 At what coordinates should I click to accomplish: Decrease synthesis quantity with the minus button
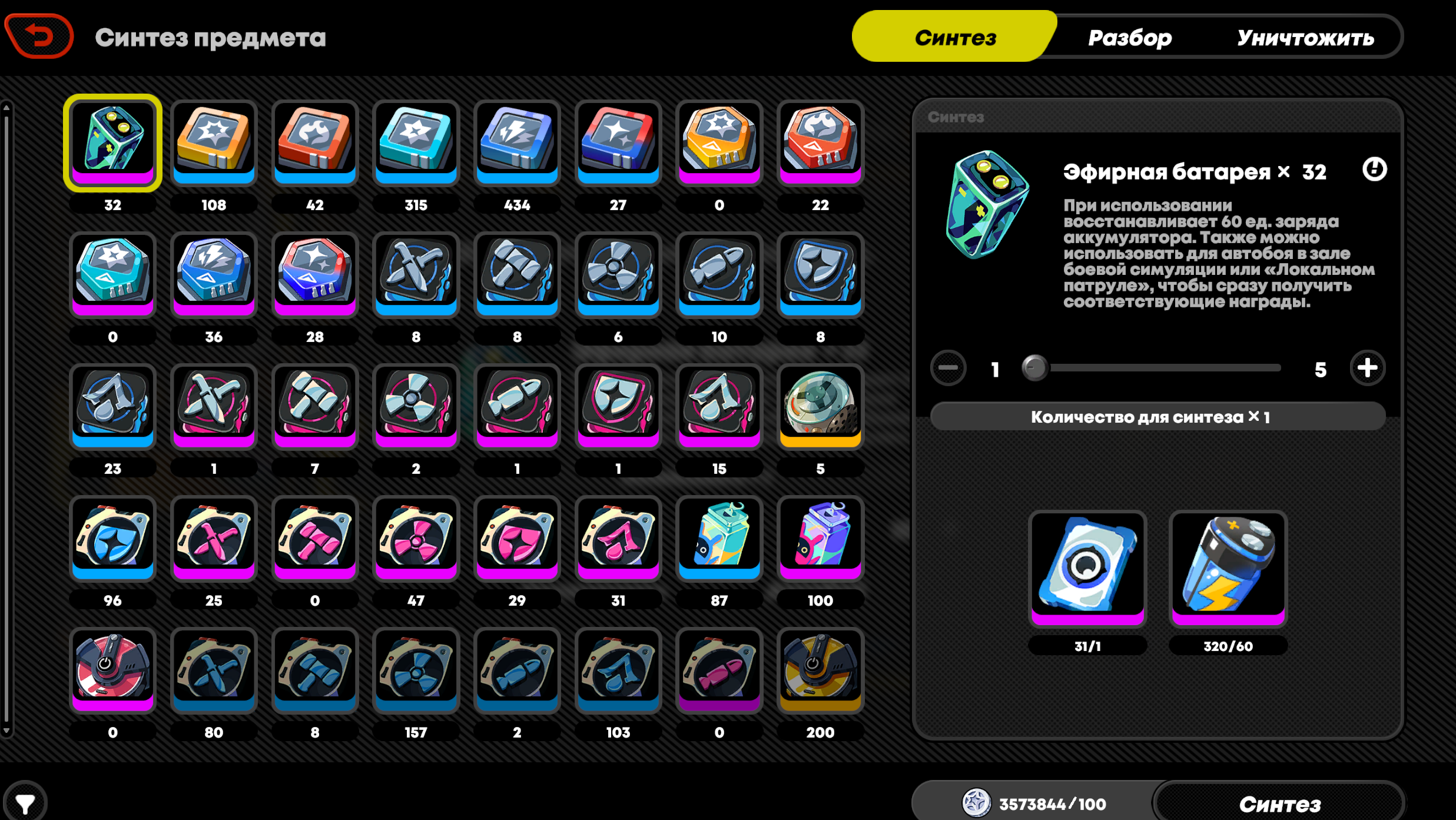pos(948,368)
